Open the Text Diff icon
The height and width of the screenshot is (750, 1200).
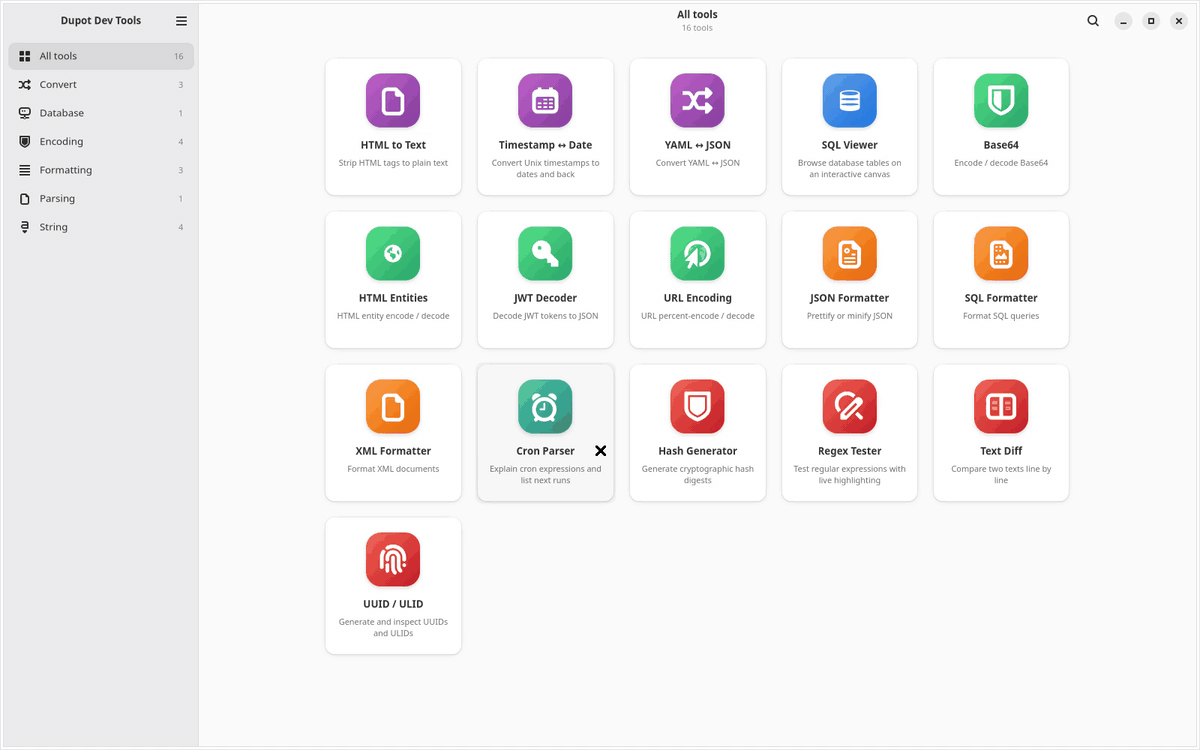[1001, 406]
